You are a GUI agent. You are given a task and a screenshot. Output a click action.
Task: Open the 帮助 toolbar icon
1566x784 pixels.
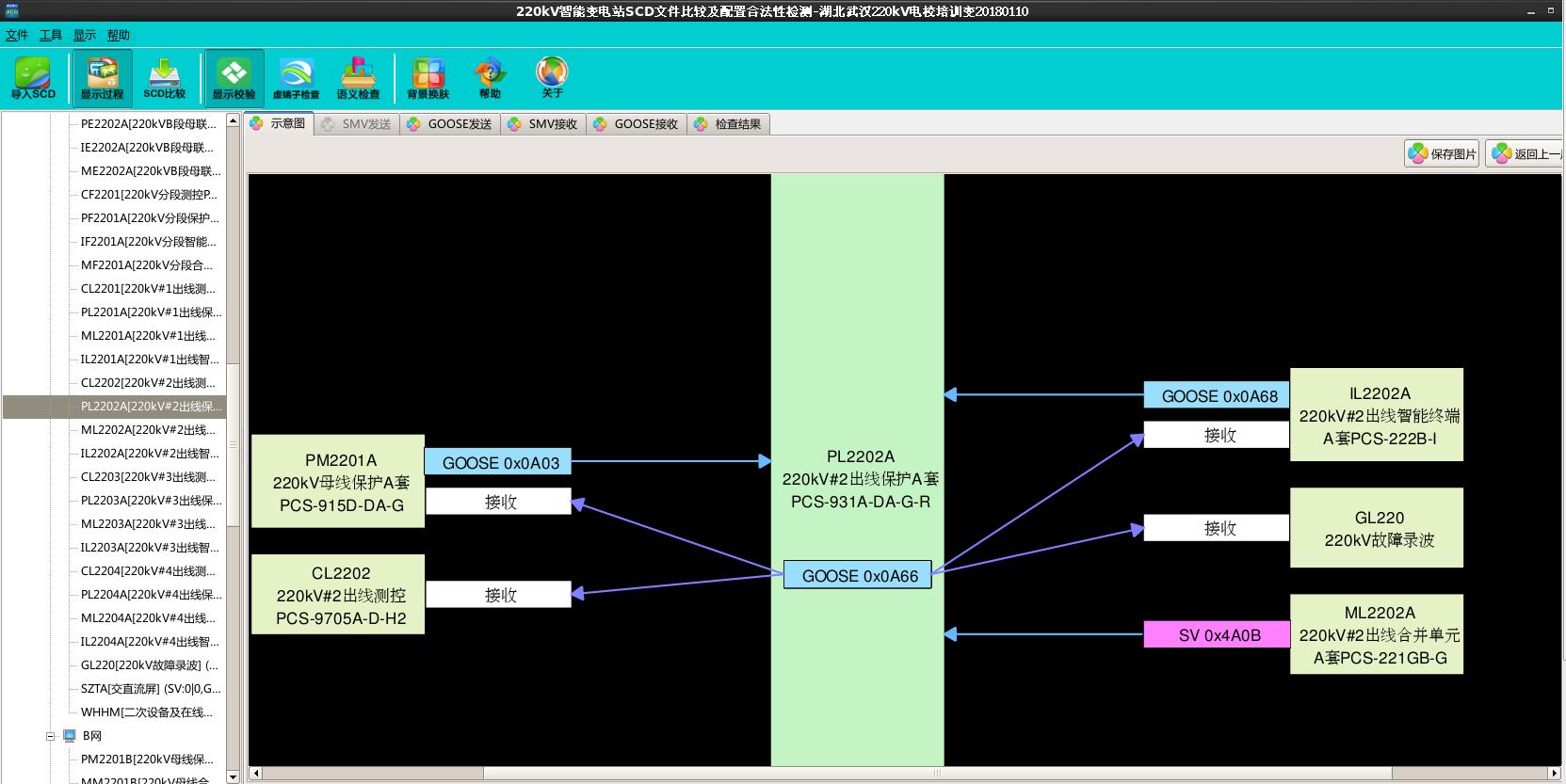coord(490,77)
